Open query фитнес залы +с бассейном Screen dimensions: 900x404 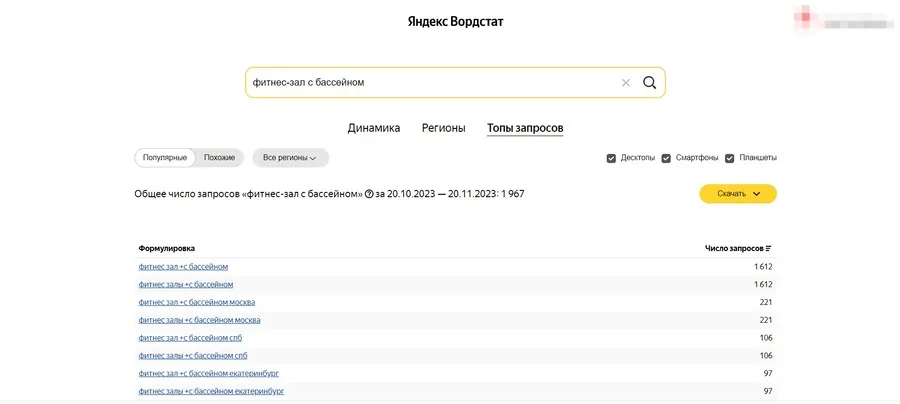click(x=186, y=285)
